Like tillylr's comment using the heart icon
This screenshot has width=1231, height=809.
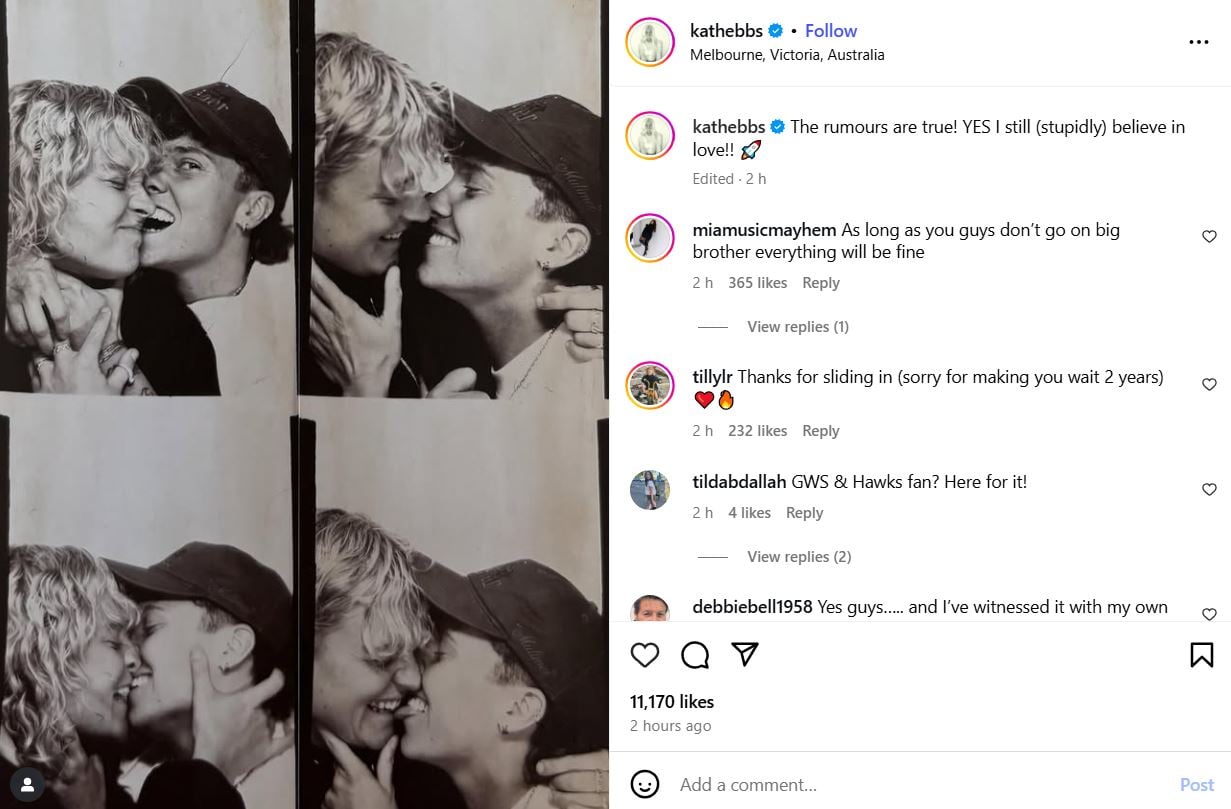pos(1209,384)
